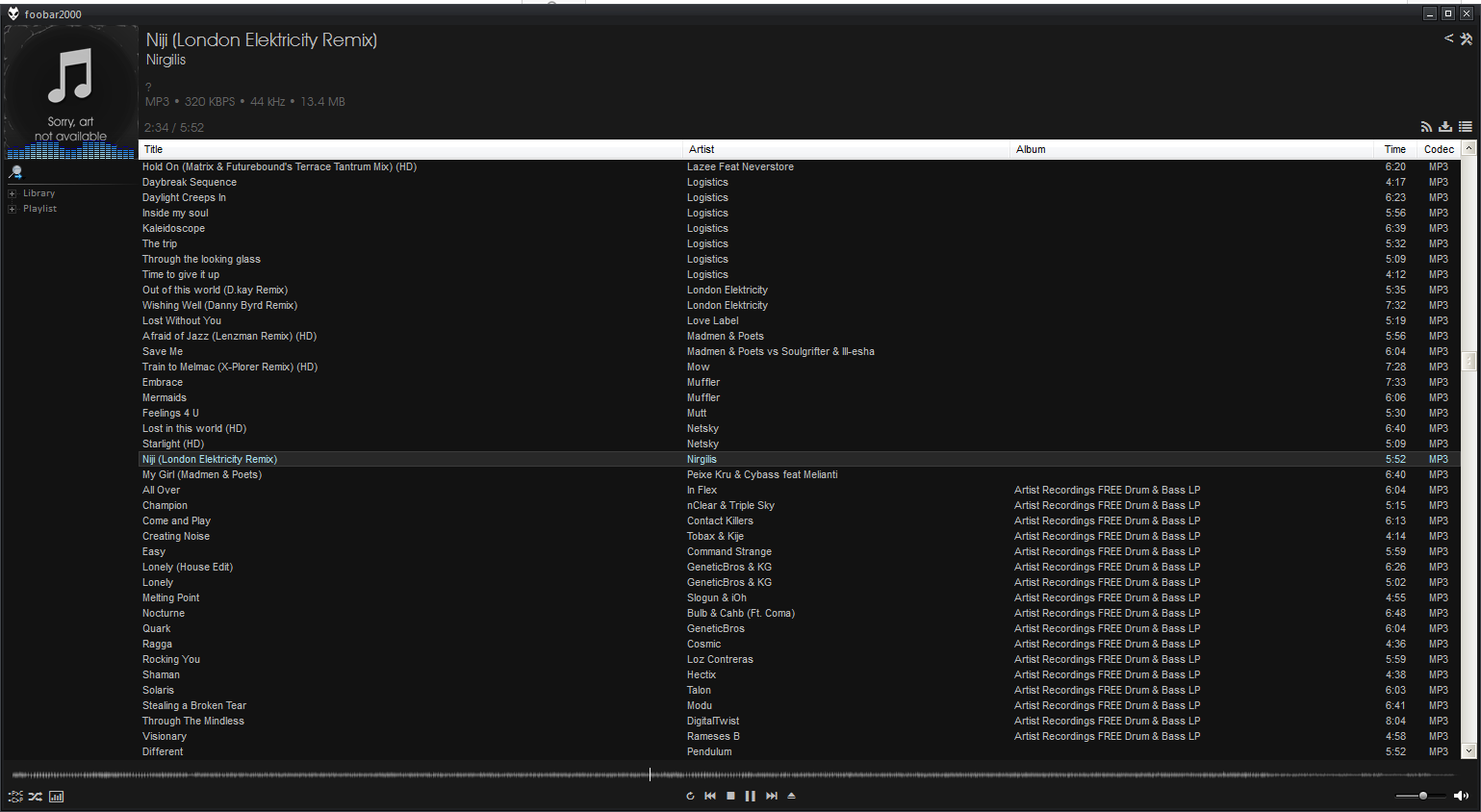1481x812 pixels.
Task: Click the search magnifier icon in the sidebar
Action: (14, 173)
